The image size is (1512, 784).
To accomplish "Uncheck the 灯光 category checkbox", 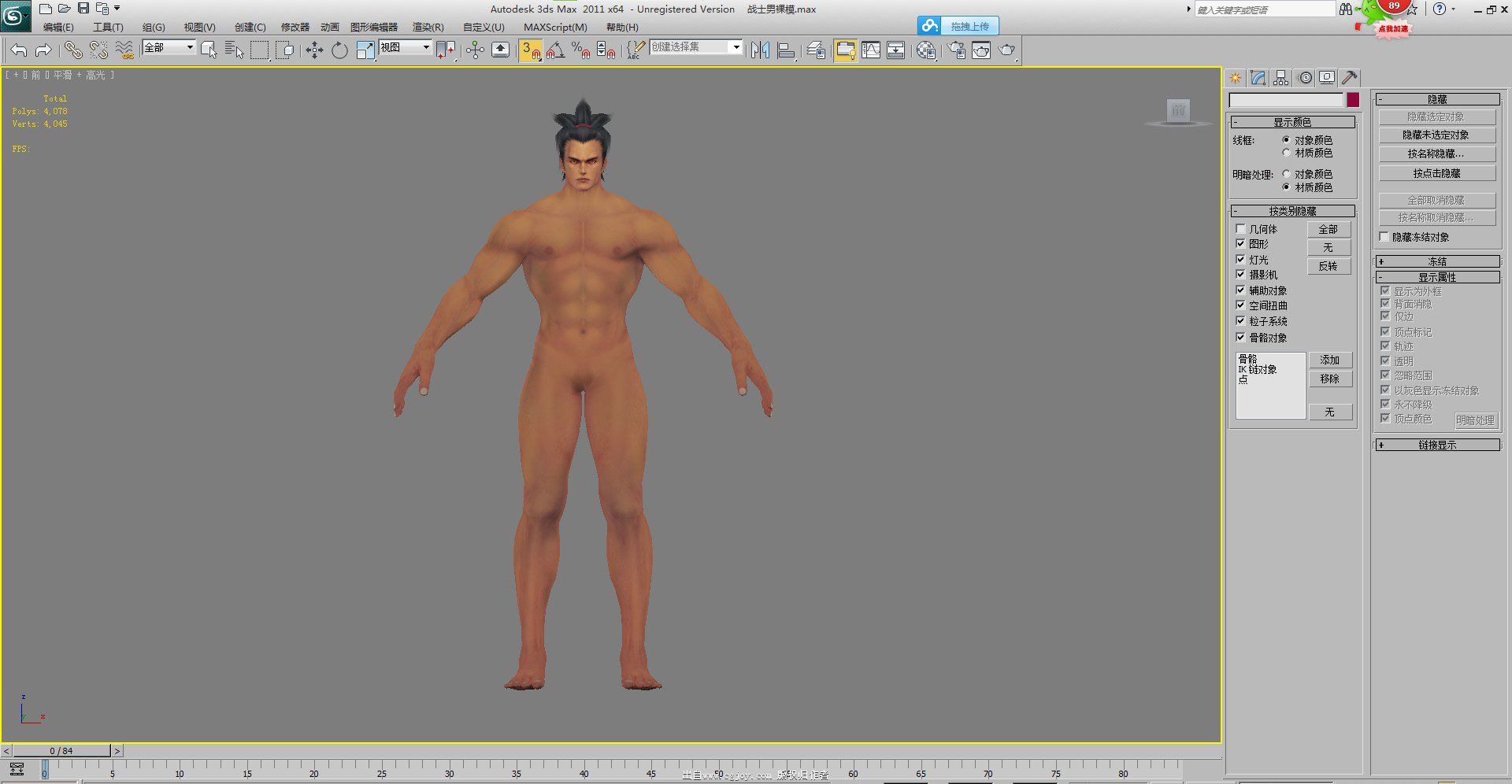I will [1240, 259].
